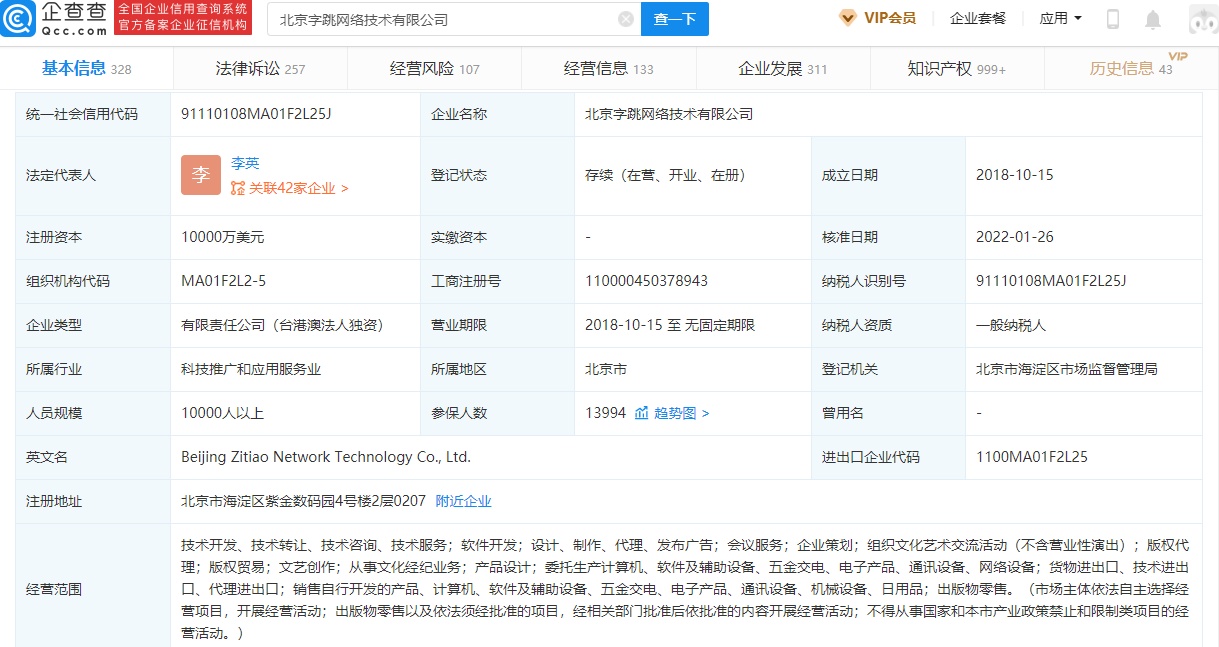Viewport: 1219px width, 647px height.
Task: Switch to the 经营信息 tab
Action: pyautogui.click(x=608, y=68)
